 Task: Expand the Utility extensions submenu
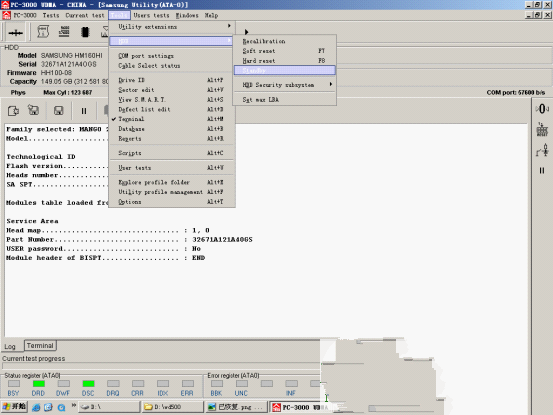click(x=172, y=27)
